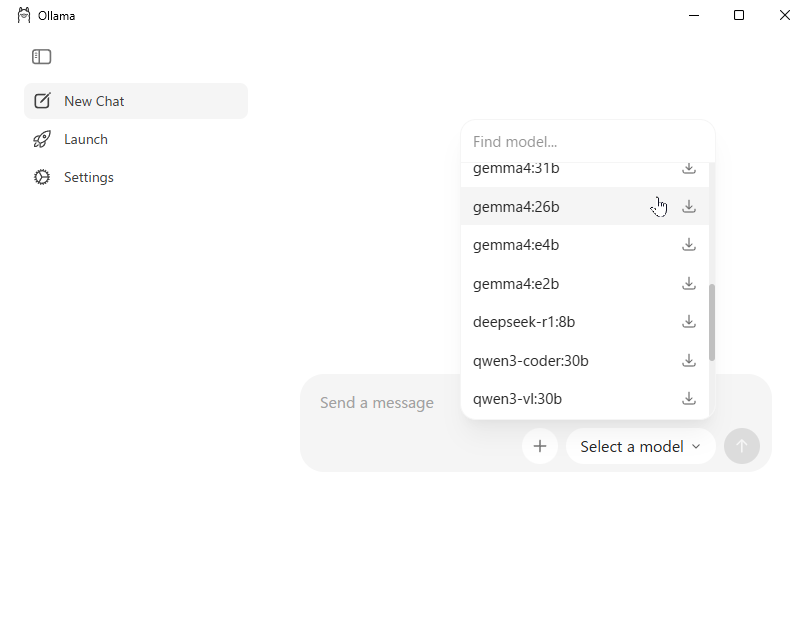The image size is (802, 632).
Task: Pick the qwen3-coder:30b entry
Action: pyautogui.click(x=531, y=361)
